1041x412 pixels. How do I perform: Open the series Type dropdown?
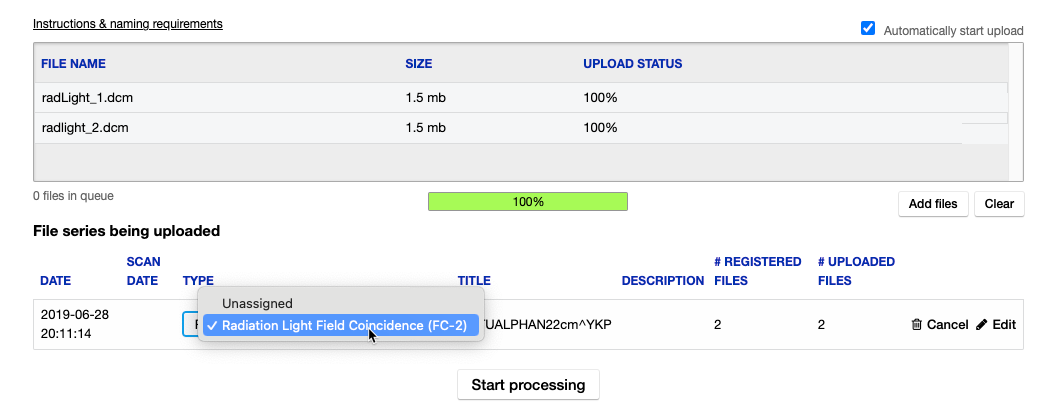(x=189, y=325)
